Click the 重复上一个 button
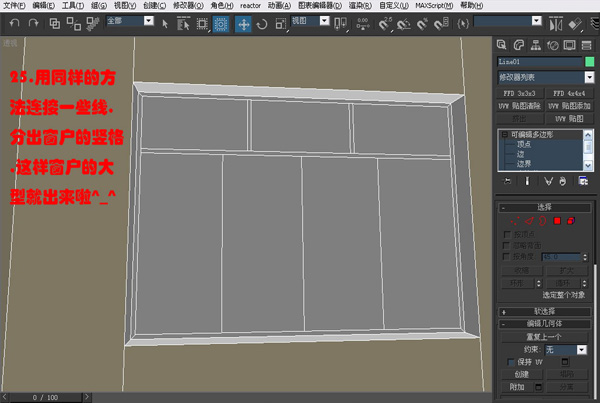600x403 pixels. (x=544, y=337)
